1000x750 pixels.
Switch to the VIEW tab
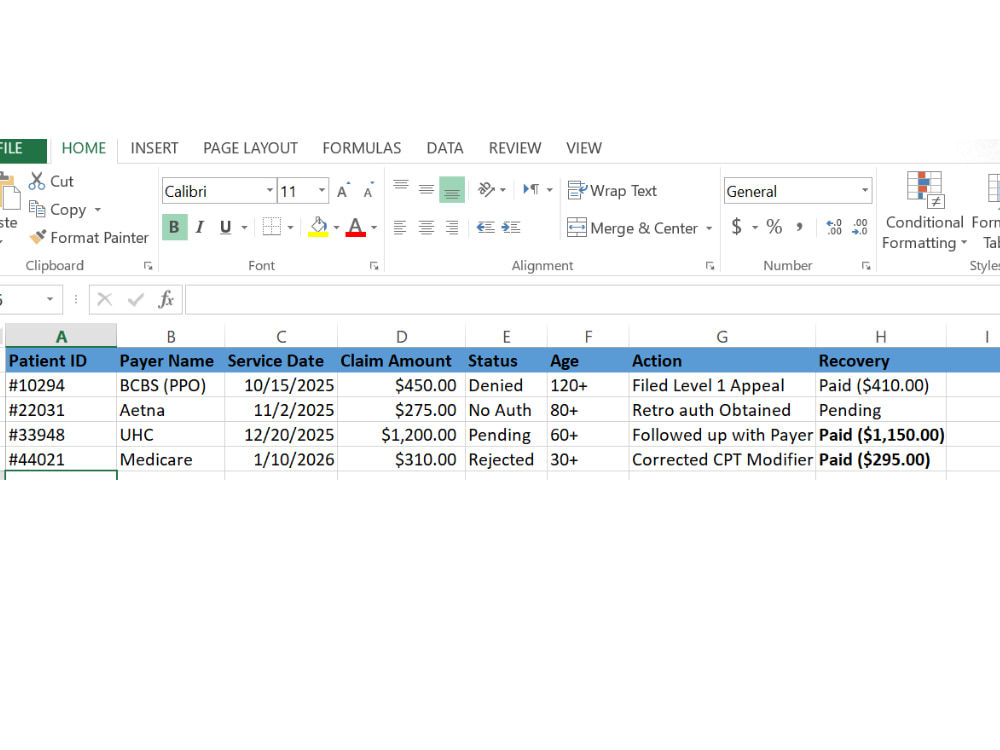[584, 149]
